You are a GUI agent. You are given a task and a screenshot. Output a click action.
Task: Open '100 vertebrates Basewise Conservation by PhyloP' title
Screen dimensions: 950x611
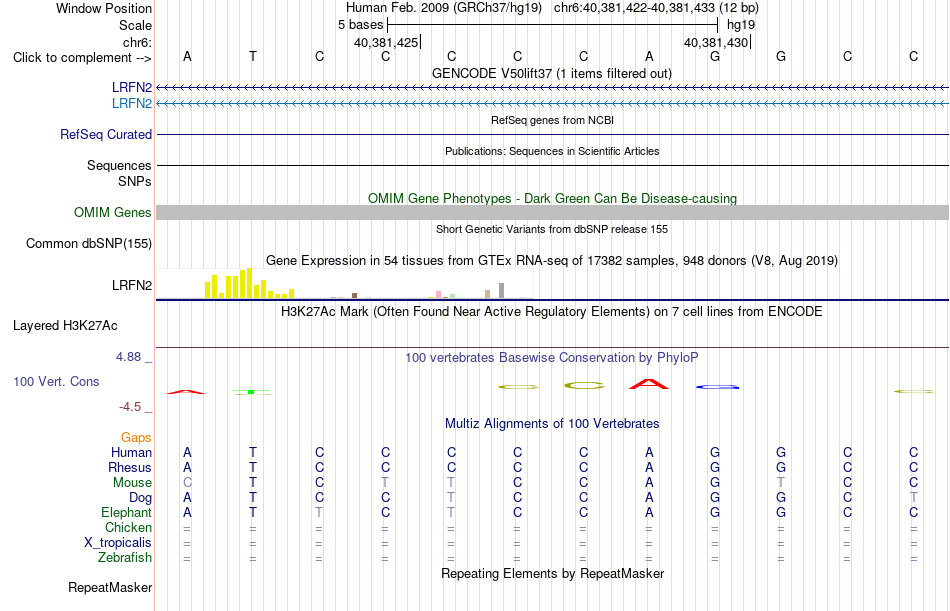[x=552, y=358]
